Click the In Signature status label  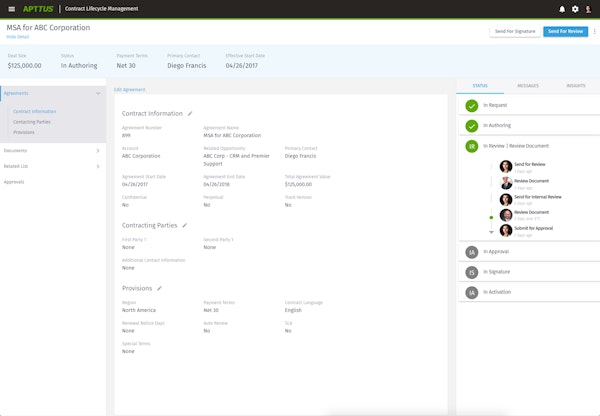[496, 272]
